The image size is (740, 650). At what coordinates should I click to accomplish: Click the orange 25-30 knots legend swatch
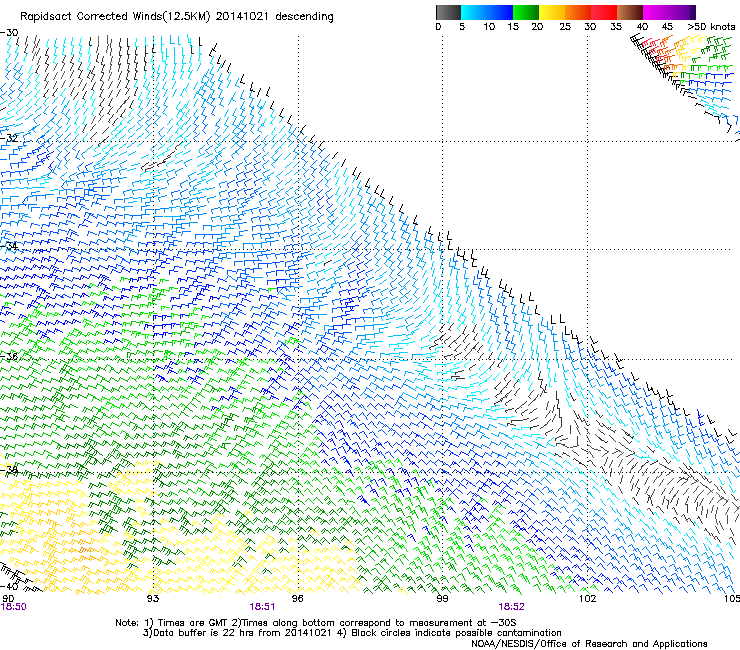point(578,12)
